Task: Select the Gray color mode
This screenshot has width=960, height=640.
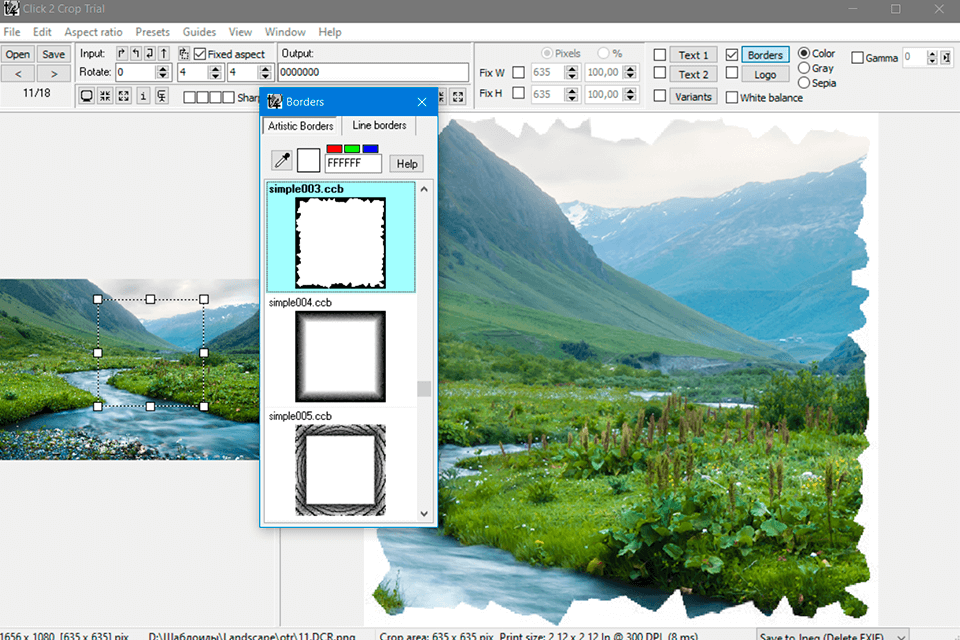Action: tap(804, 68)
